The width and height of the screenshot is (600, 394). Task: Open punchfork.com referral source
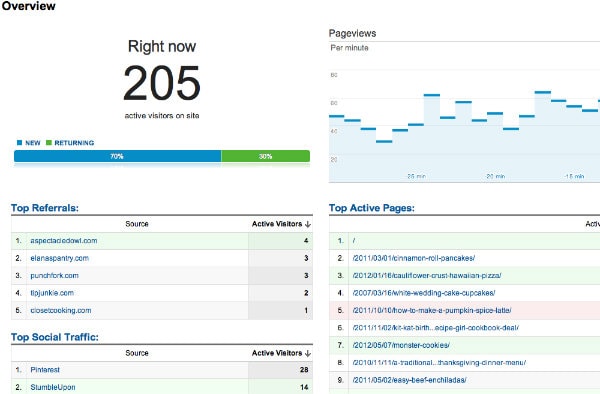tap(54, 275)
